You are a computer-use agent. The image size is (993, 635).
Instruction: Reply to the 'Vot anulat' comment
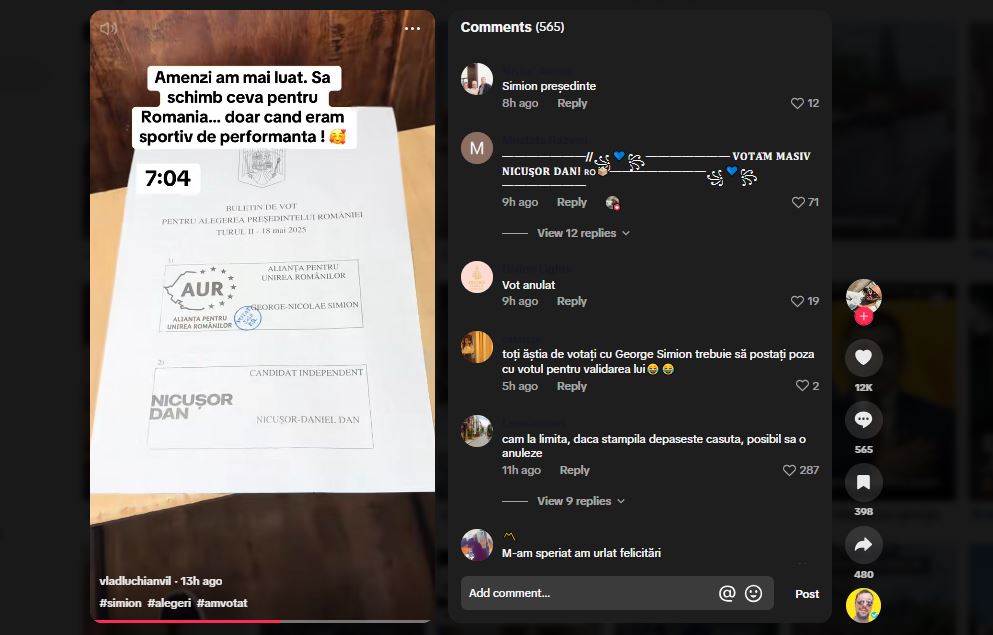(572, 301)
